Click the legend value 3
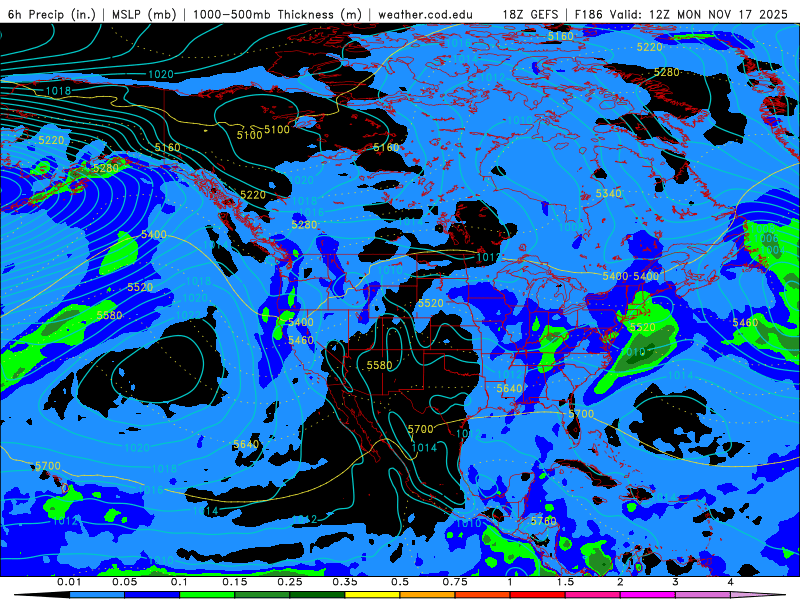This screenshot has width=800, height=600. pyautogui.click(x=676, y=582)
